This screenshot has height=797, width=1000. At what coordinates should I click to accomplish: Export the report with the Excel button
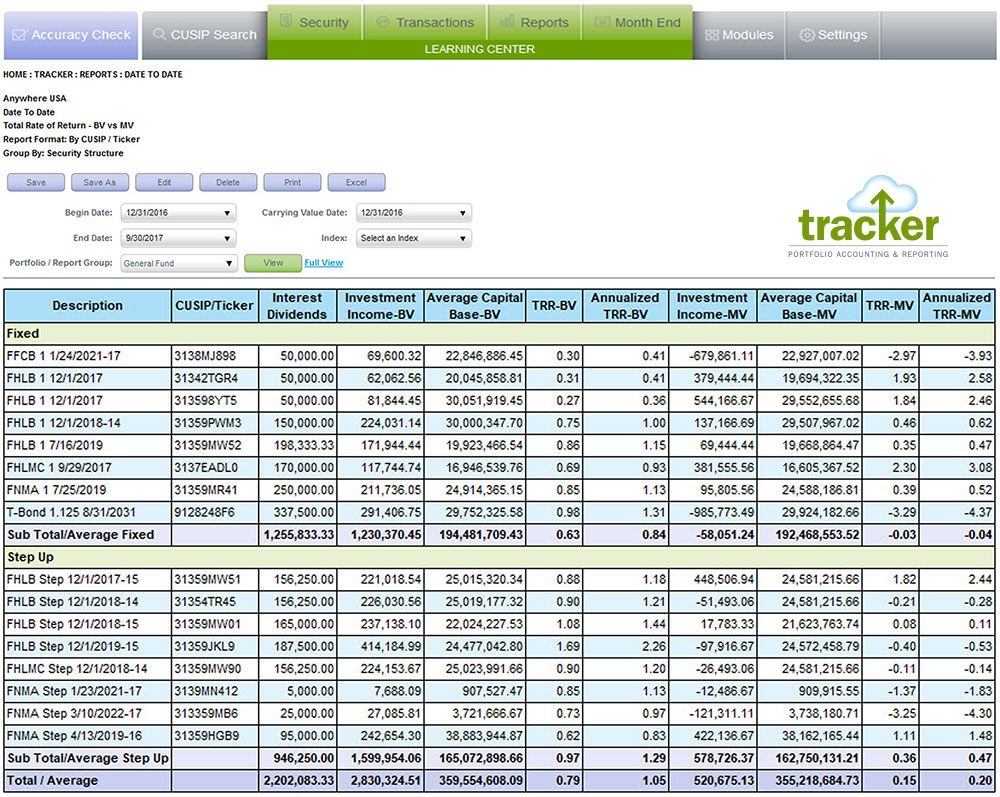[x=356, y=183]
